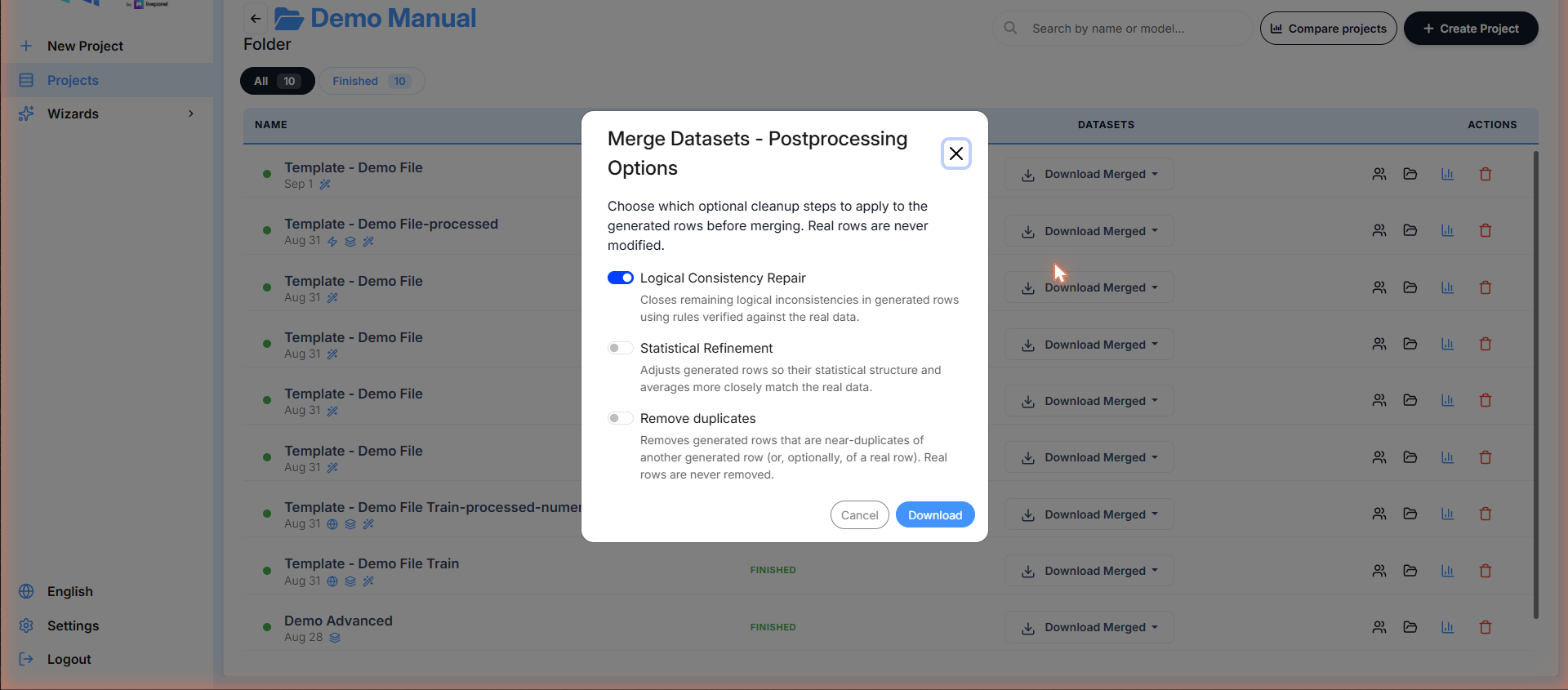Click Create Project button
This screenshot has height=690, width=1568.
[1471, 29]
